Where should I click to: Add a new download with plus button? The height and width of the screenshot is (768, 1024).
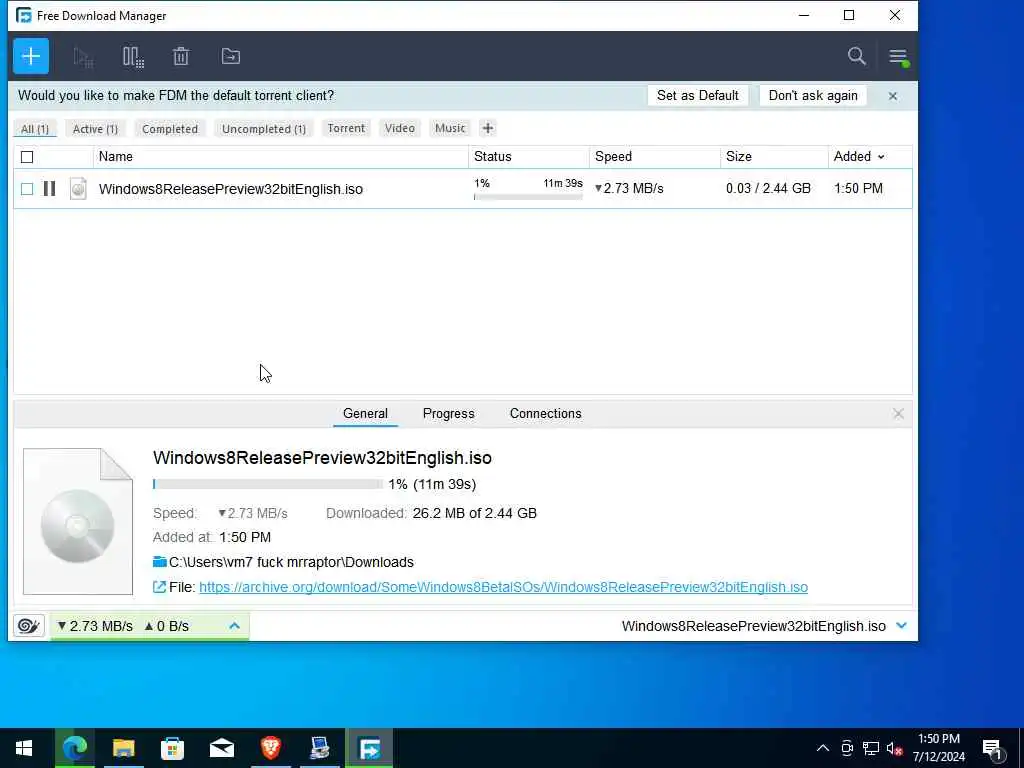[x=31, y=56]
